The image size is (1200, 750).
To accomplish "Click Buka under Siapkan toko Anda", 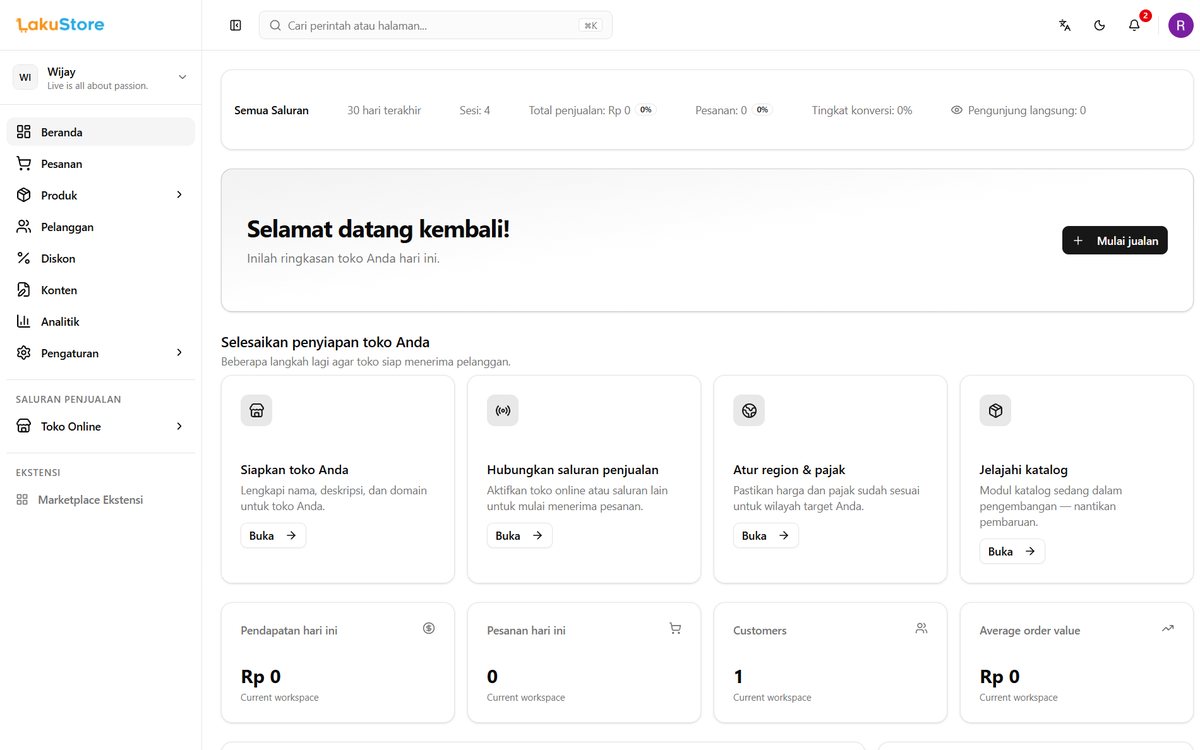I will click(273, 536).
